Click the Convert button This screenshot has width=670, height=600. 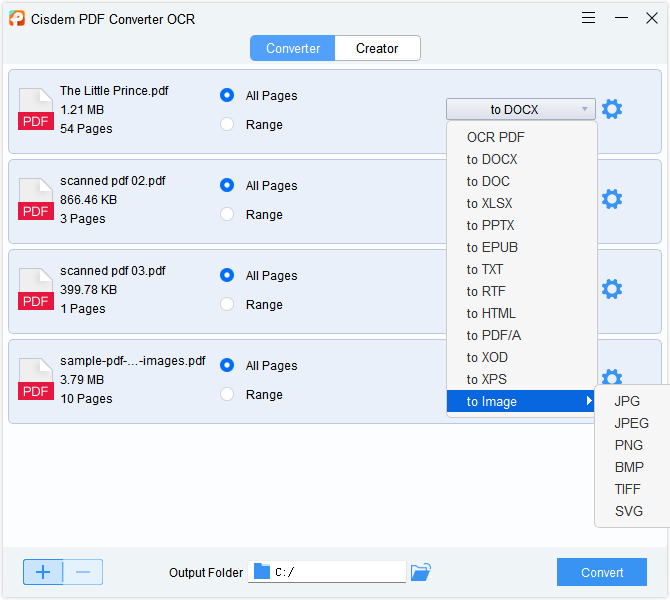602,572
